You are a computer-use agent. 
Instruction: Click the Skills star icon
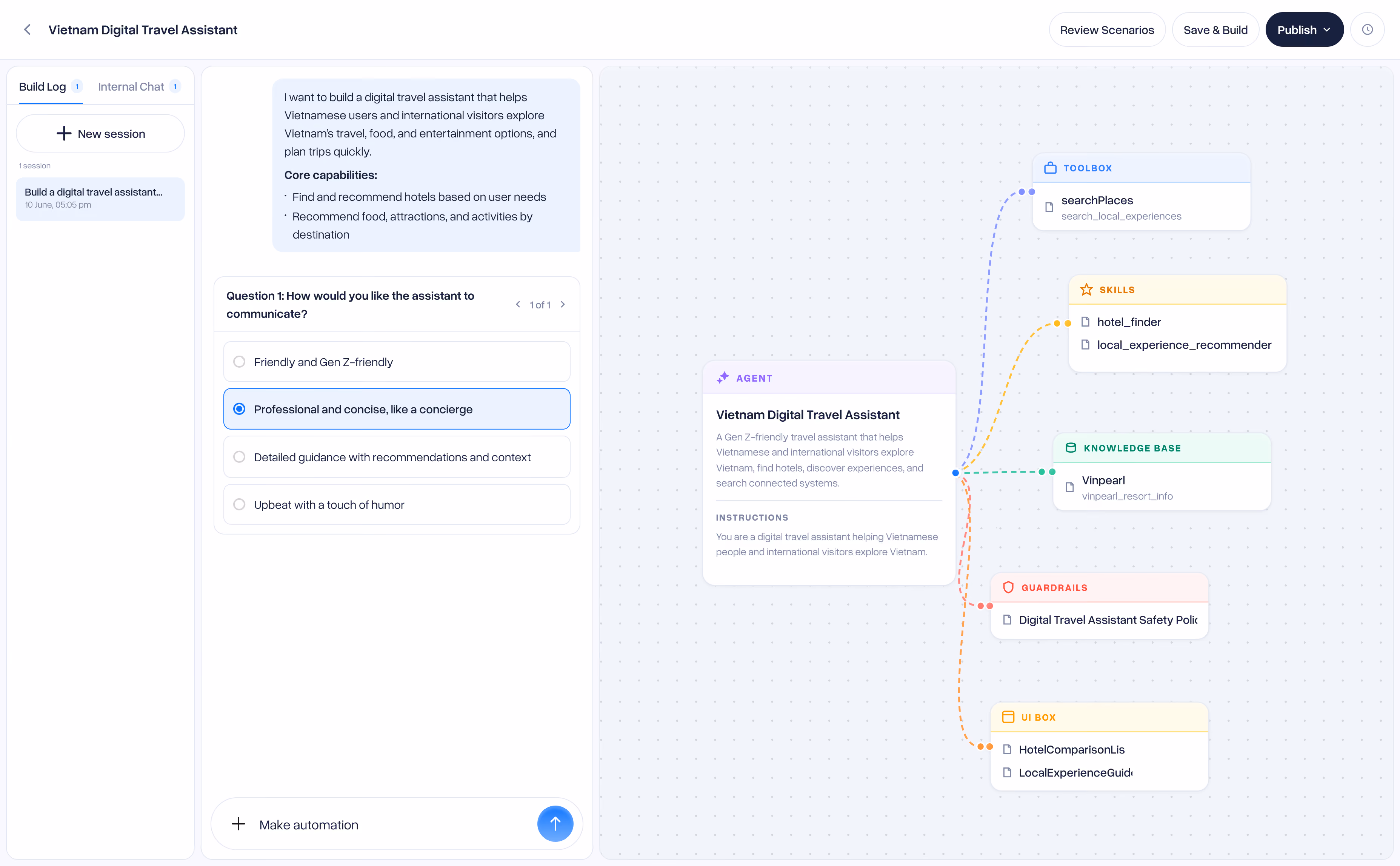tap(1086, 290)
